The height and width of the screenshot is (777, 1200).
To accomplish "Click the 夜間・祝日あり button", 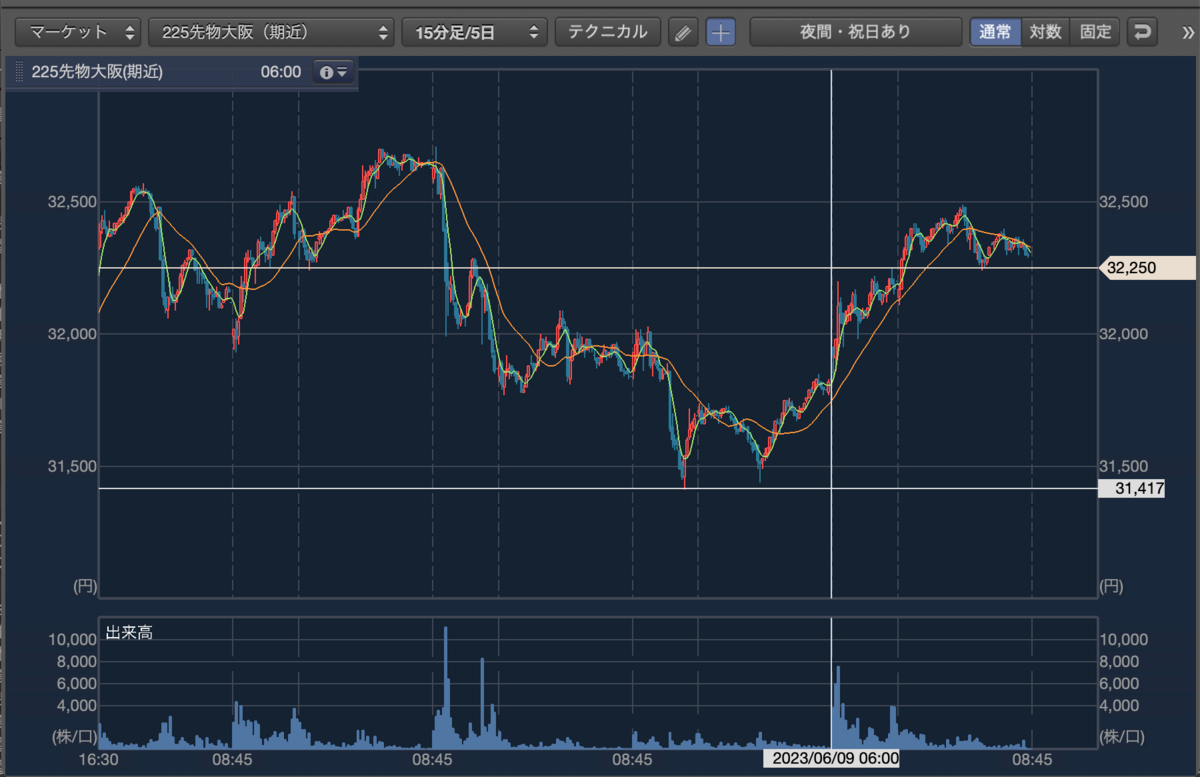I will coord(856,32).
